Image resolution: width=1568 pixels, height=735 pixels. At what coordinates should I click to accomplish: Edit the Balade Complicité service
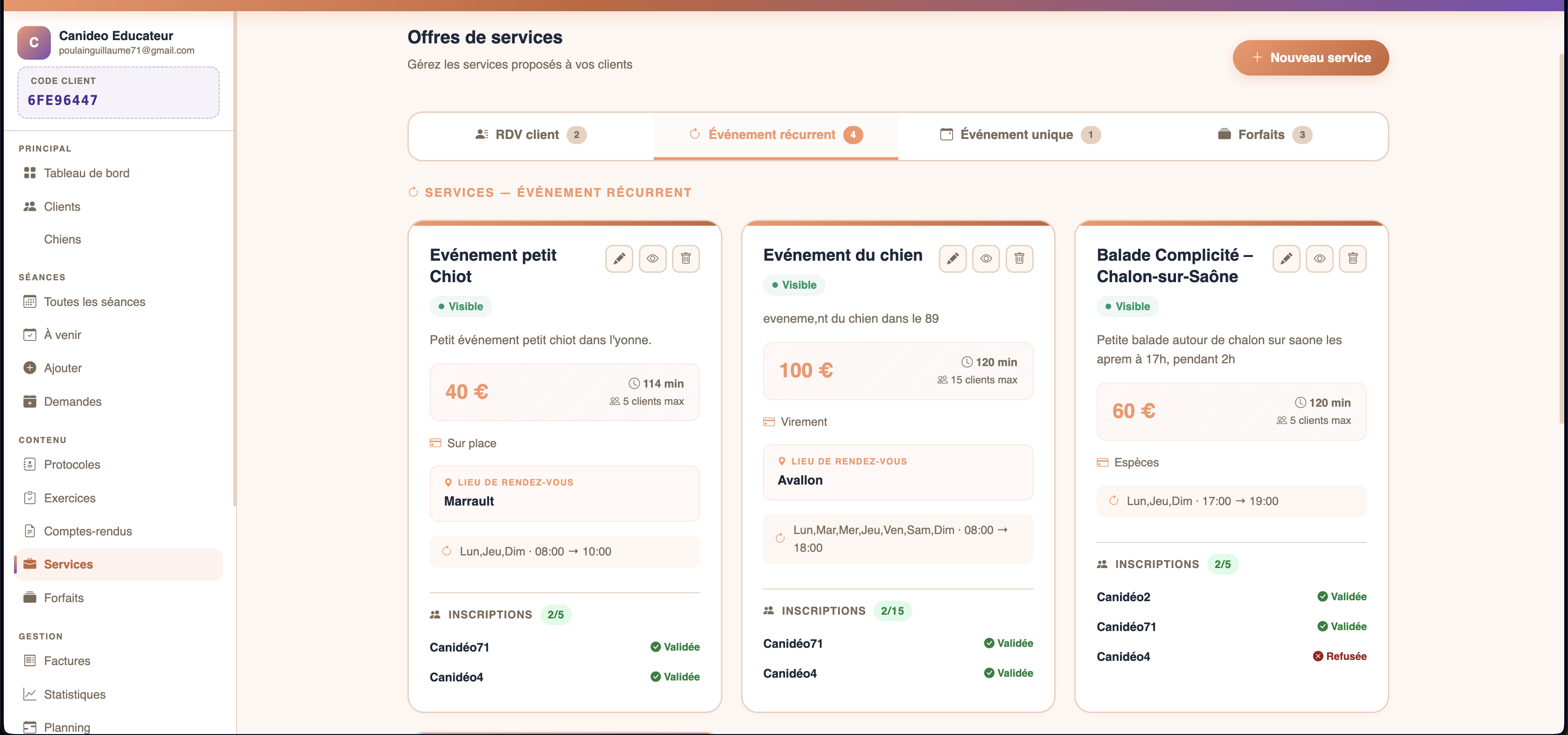point(1286,258)
